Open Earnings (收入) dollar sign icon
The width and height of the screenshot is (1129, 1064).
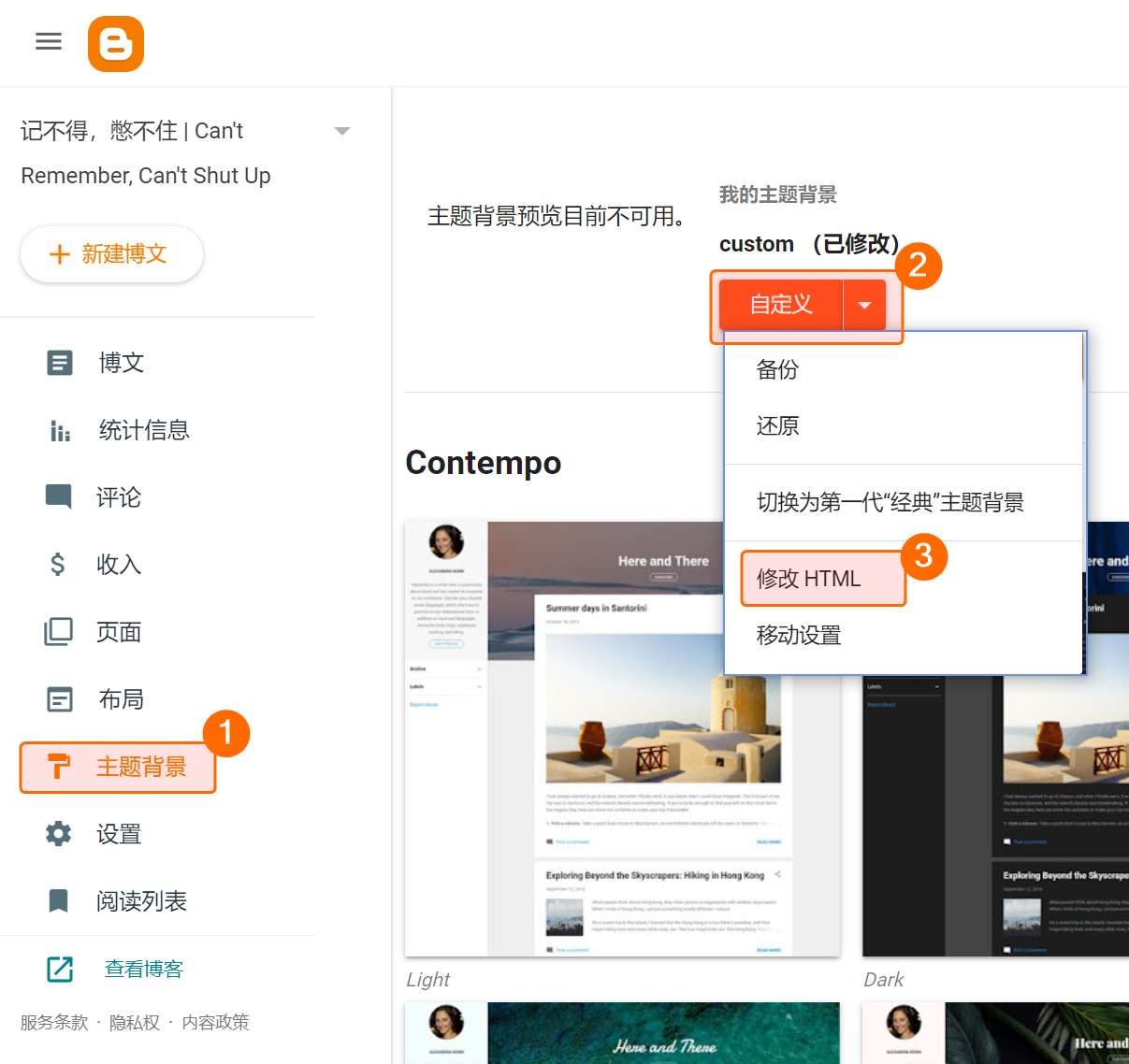tap(58, 564)
